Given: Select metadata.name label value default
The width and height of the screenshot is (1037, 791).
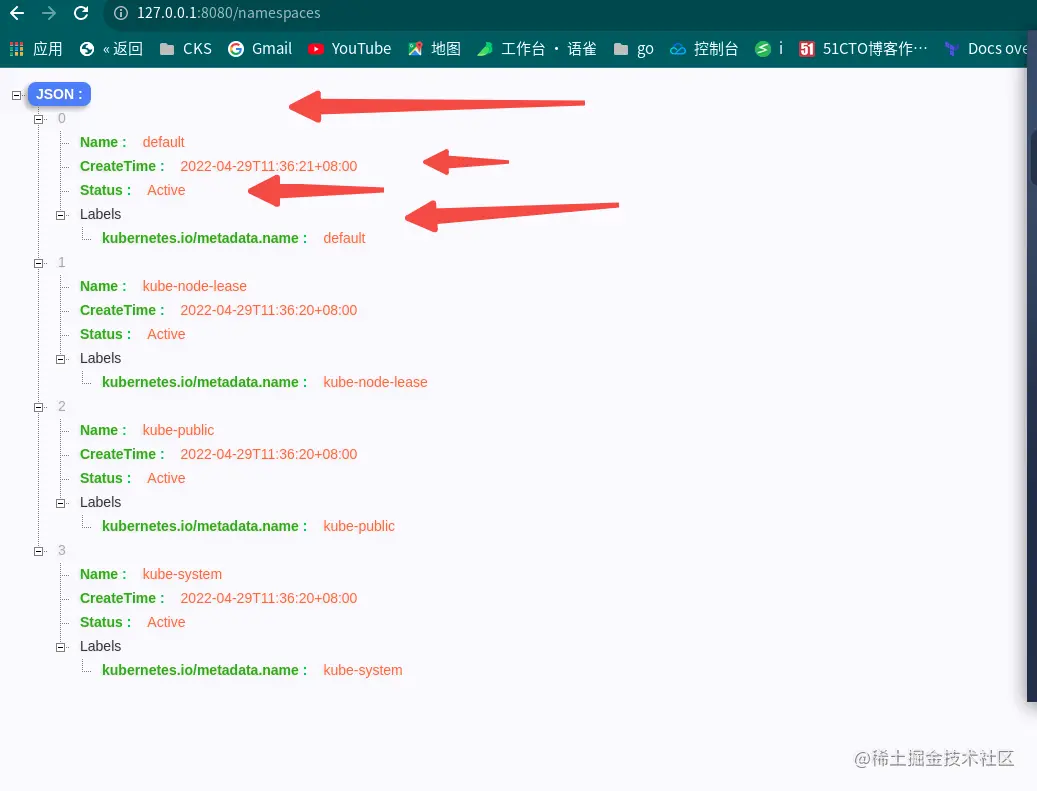Looking at the screenshot, I should (344, 238).
